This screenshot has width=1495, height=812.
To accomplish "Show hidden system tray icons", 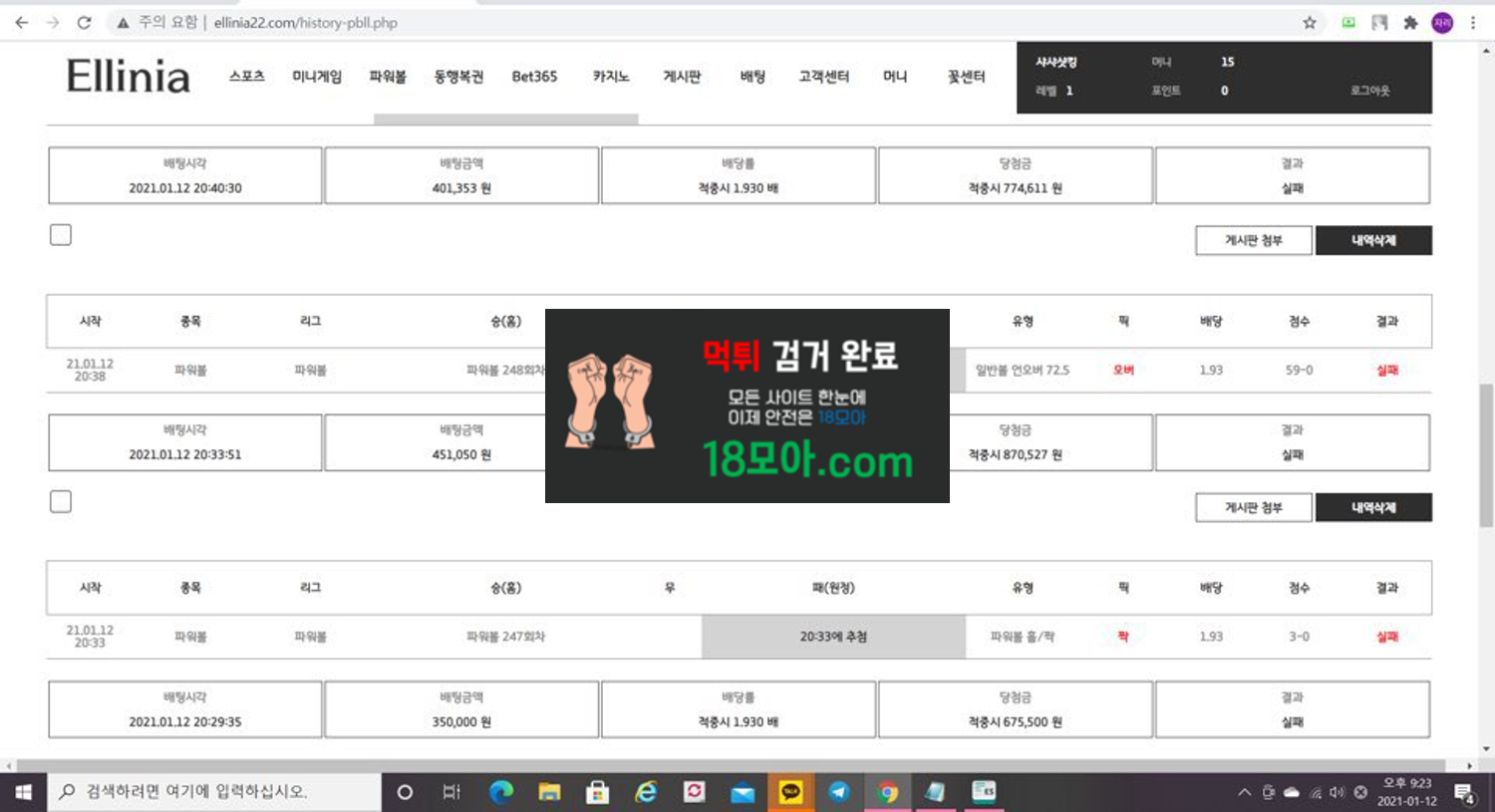I will (1244, 793).
